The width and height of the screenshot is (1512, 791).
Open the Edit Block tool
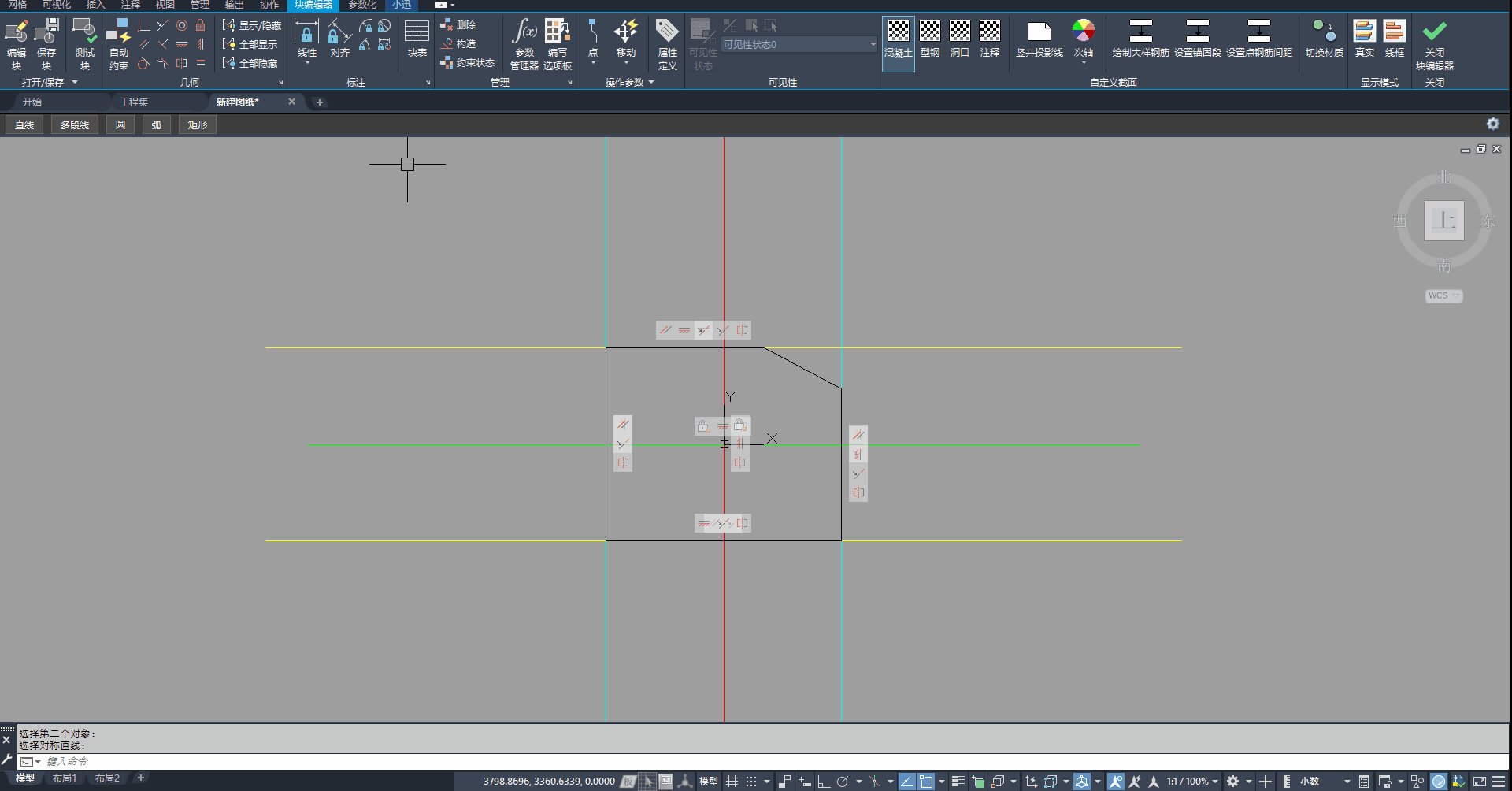coord(17,44)
